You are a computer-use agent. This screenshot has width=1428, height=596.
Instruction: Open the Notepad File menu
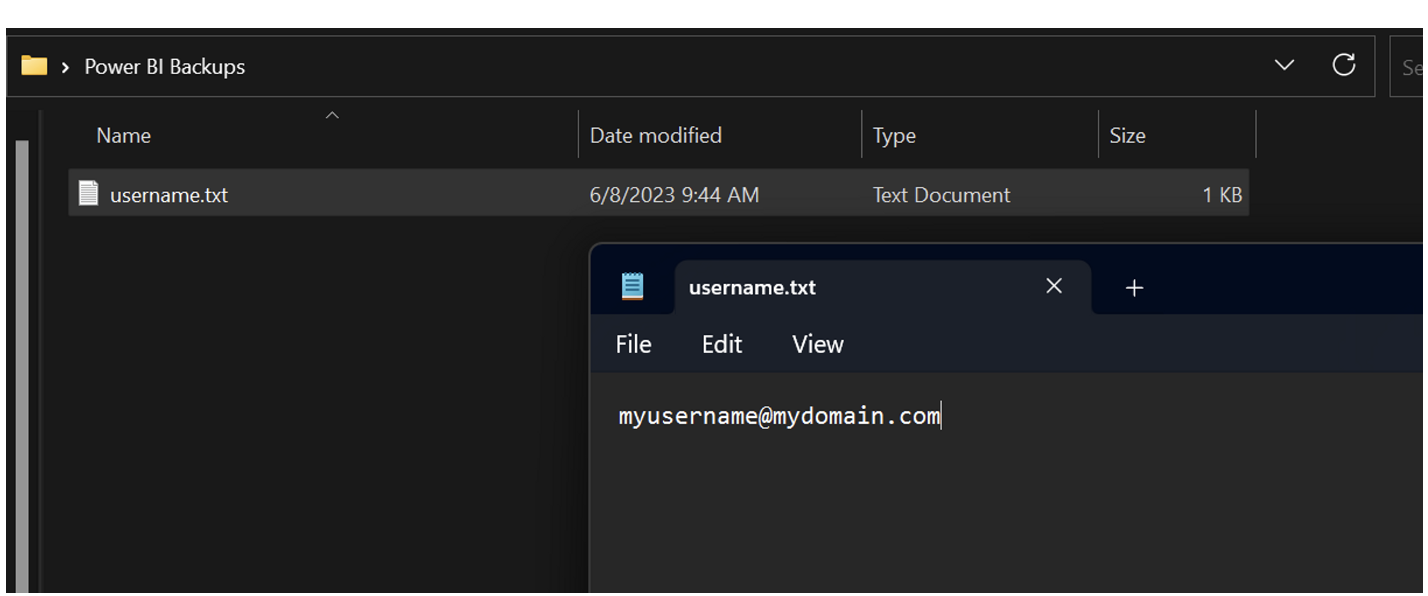(633, 344)
